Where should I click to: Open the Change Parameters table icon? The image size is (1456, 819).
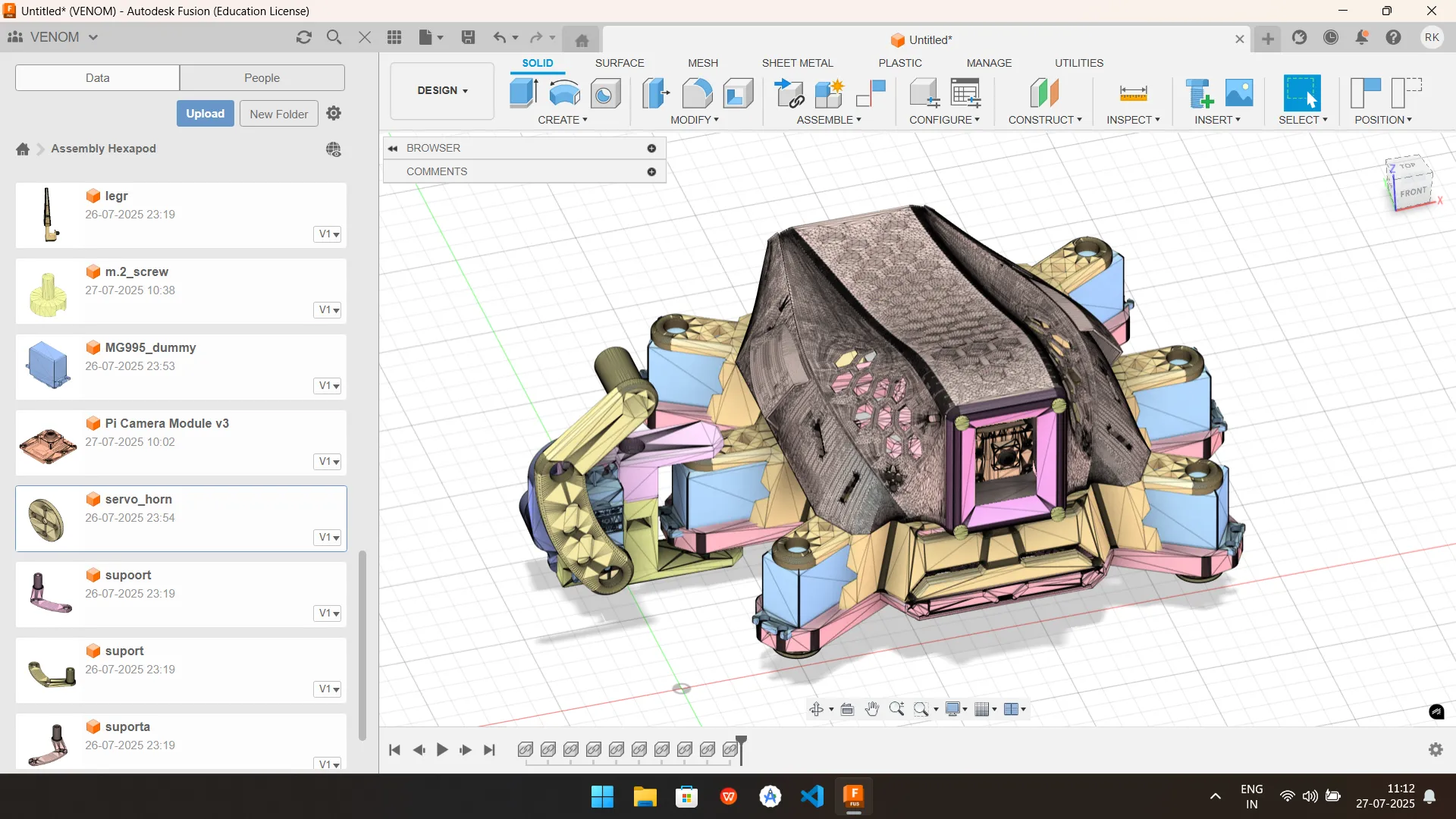[x=965, y=93]
